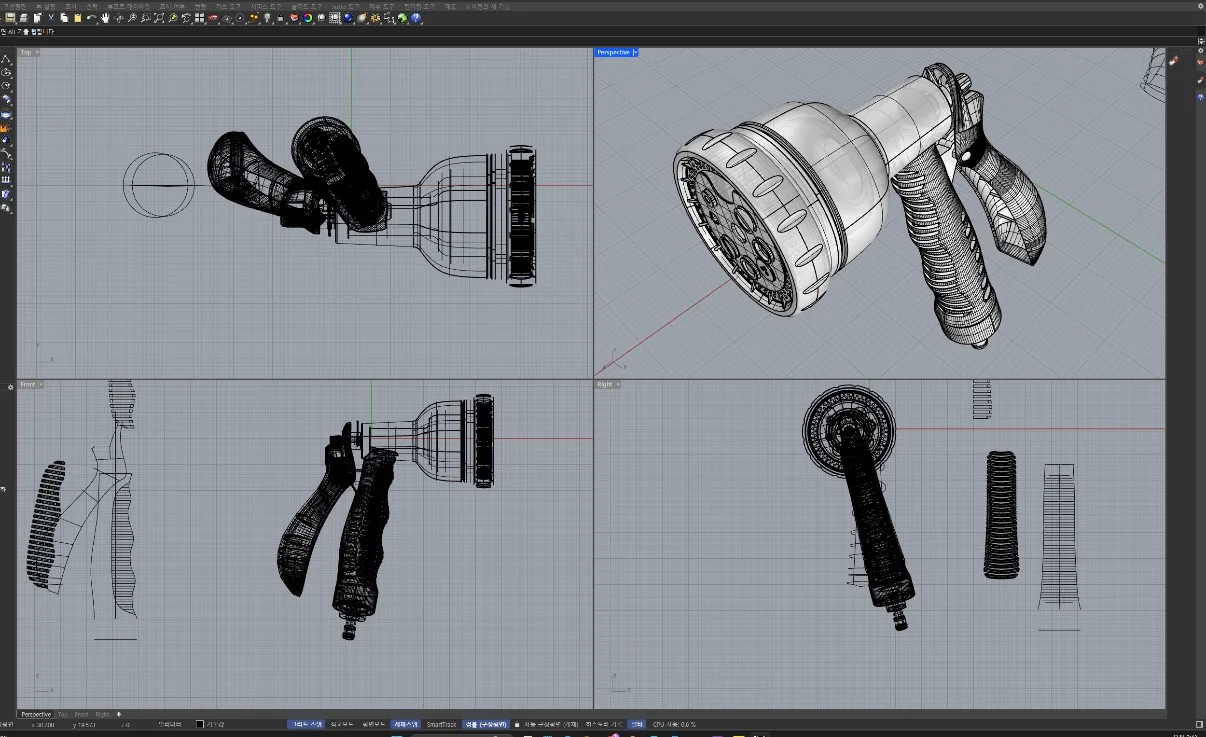Open the Perspective viewport title dropdown arrow
1206x737 pixels.
tap(636, 52)
